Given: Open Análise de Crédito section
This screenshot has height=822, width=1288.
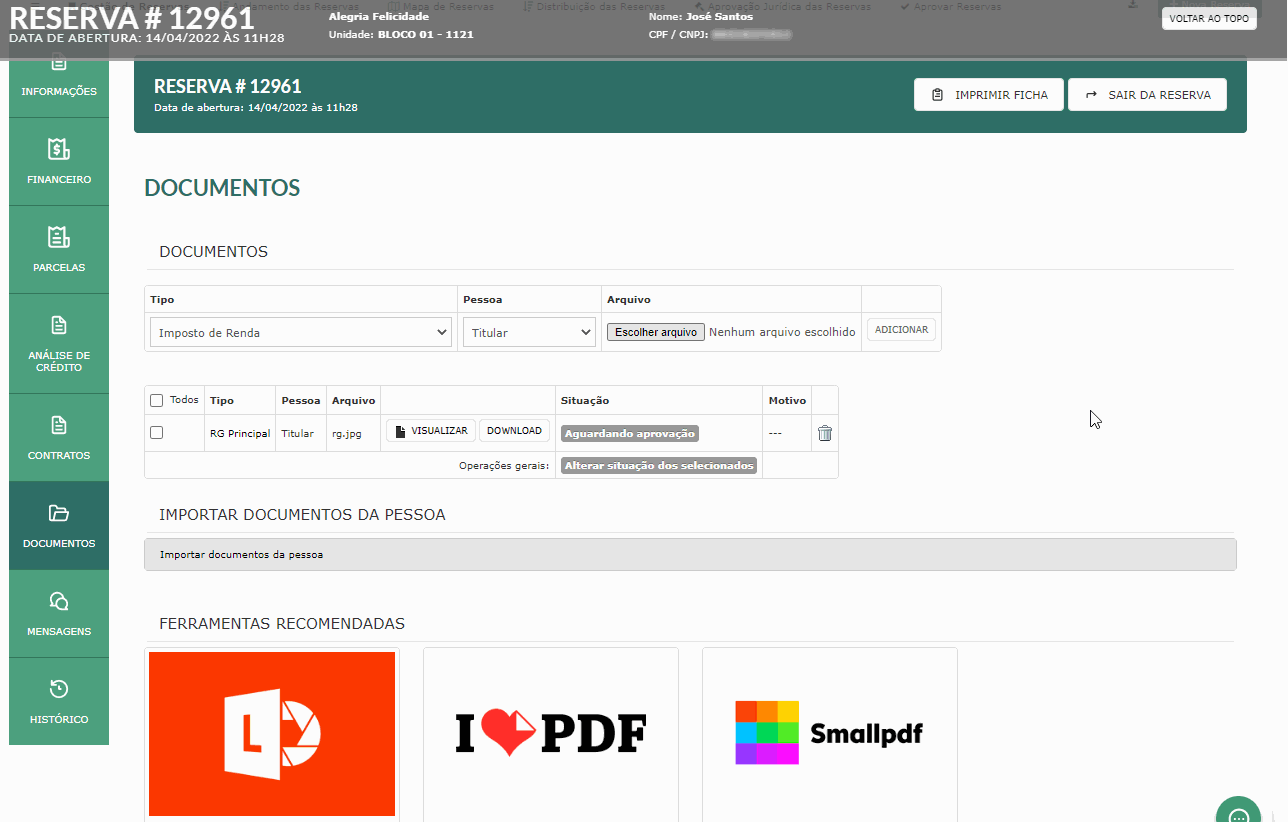Looking at the screenshot, I should [x=59, y=344].
